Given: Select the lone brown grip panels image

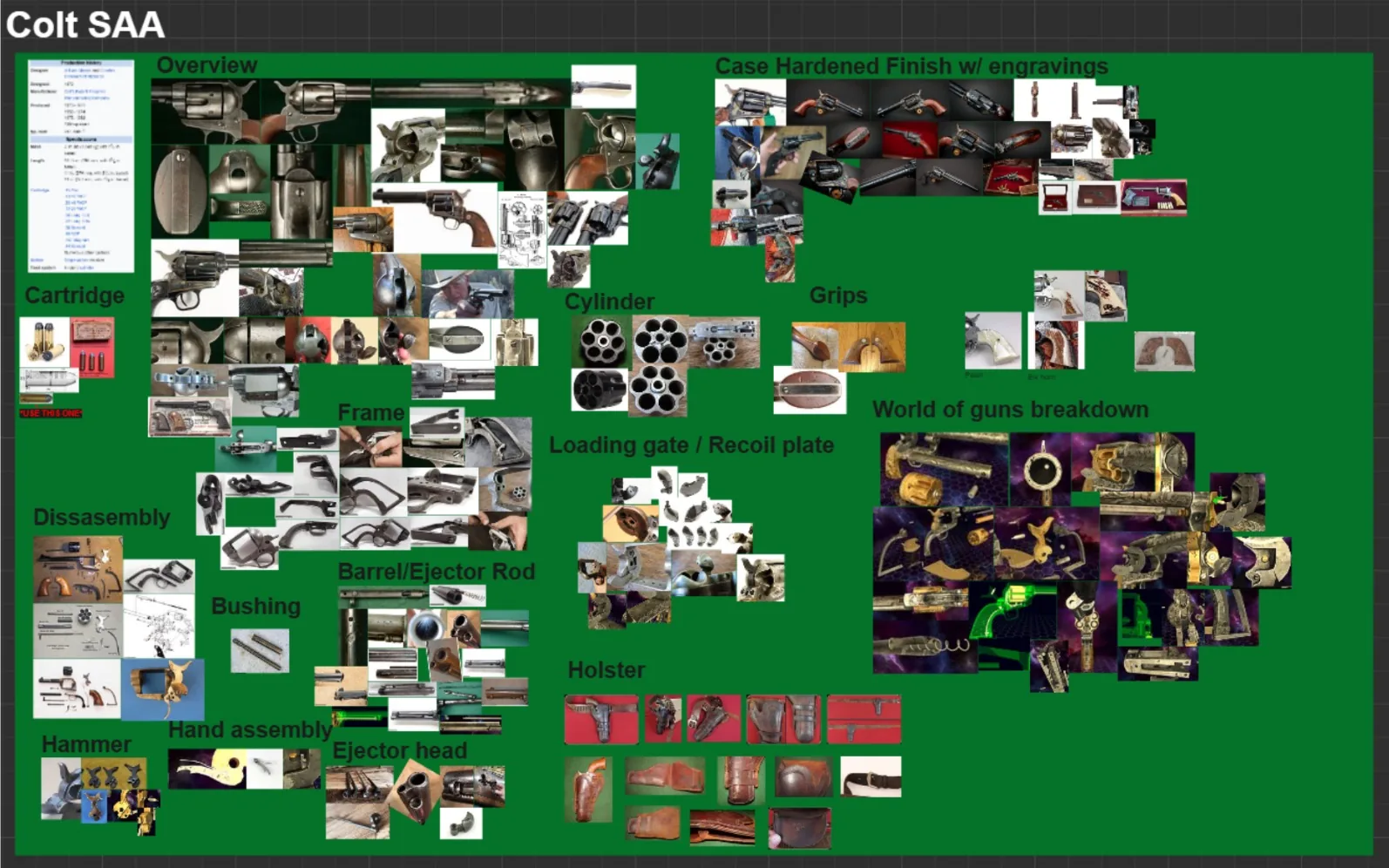Looking at the screenshot, I should pyautogui.click(x=1164, y=351).
